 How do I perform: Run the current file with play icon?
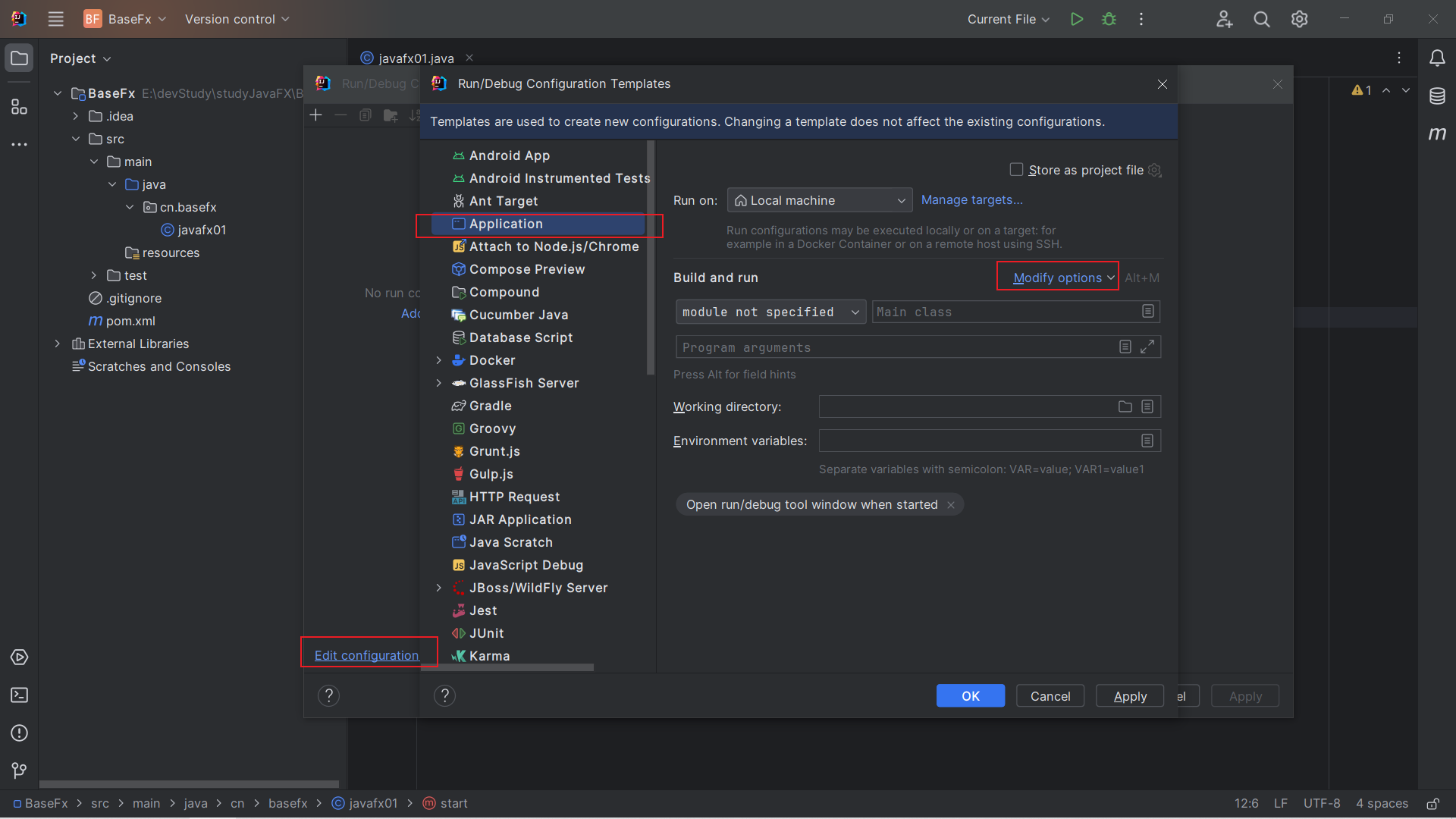[x=1076, y=19]
